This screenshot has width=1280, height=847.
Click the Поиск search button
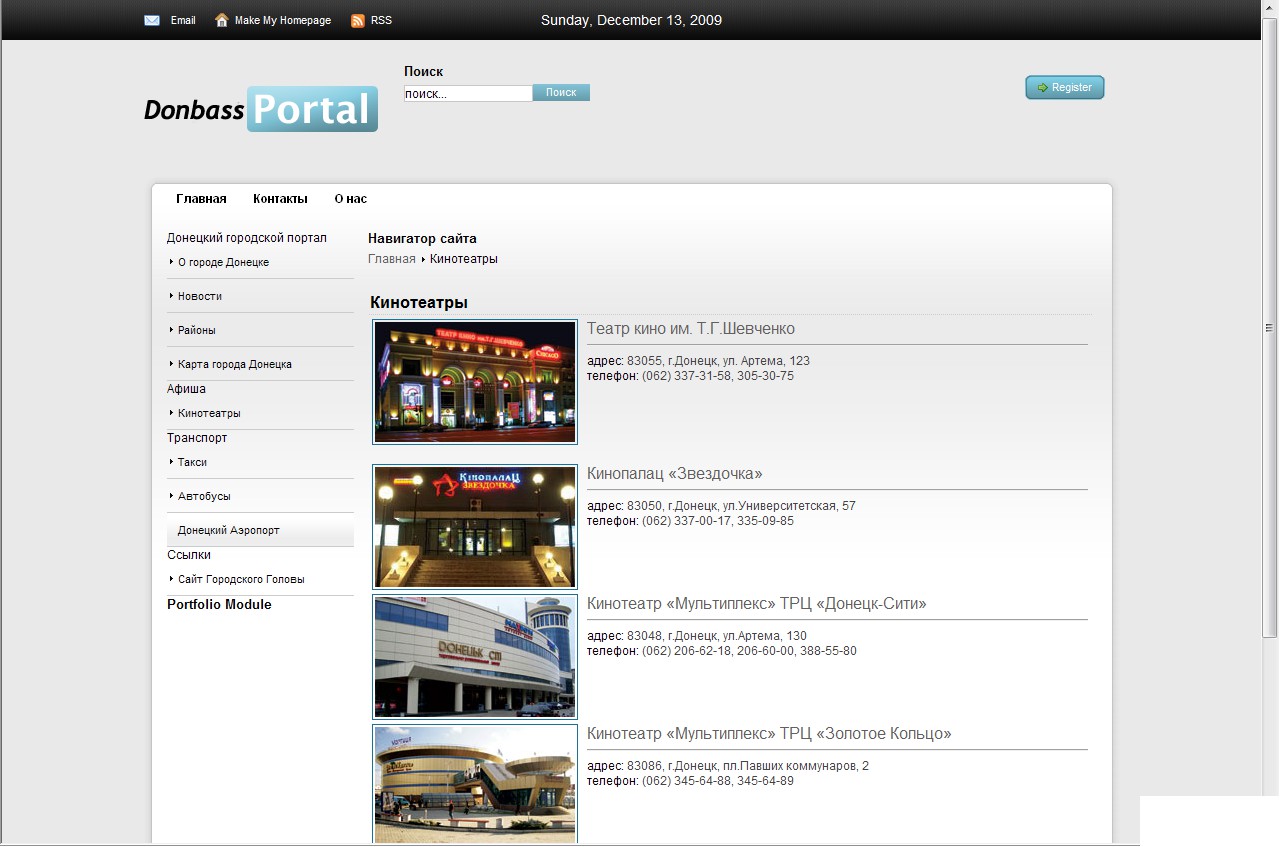click(561, 92)
